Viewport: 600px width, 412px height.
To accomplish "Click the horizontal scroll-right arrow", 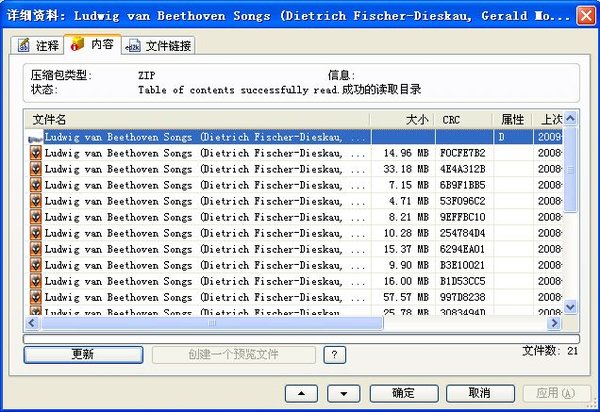I will [554, 323].
